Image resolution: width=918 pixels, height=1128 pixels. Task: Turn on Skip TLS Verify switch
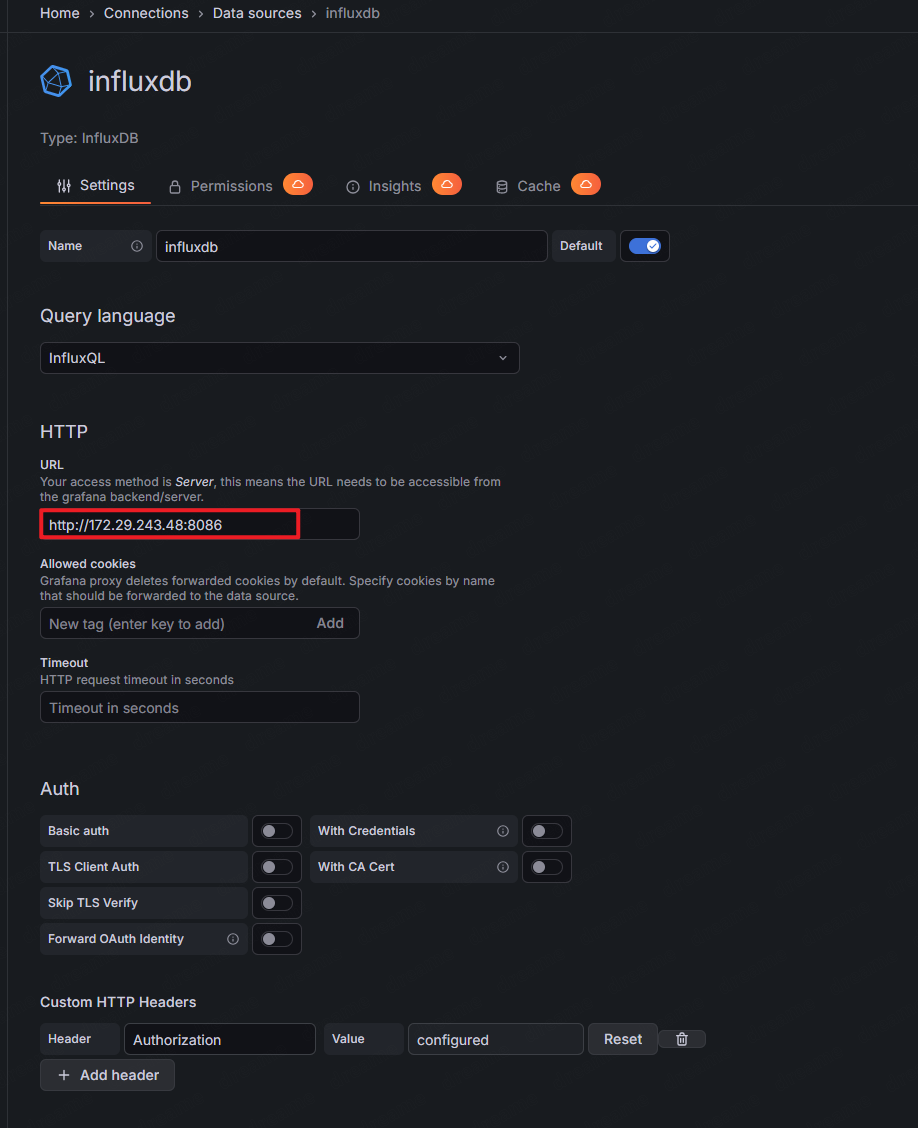point(277,903)
